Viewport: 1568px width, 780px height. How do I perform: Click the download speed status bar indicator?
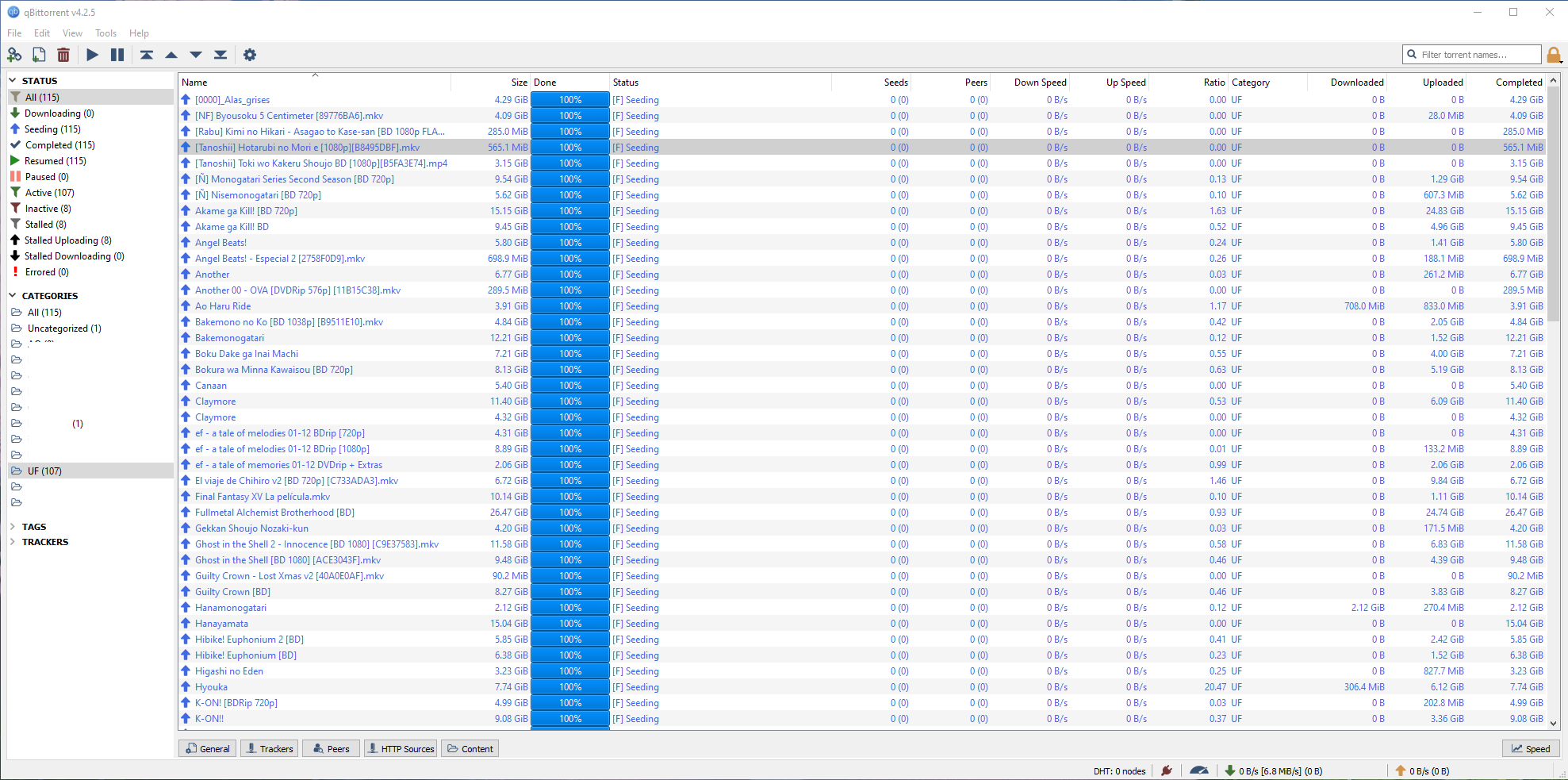1274,770
